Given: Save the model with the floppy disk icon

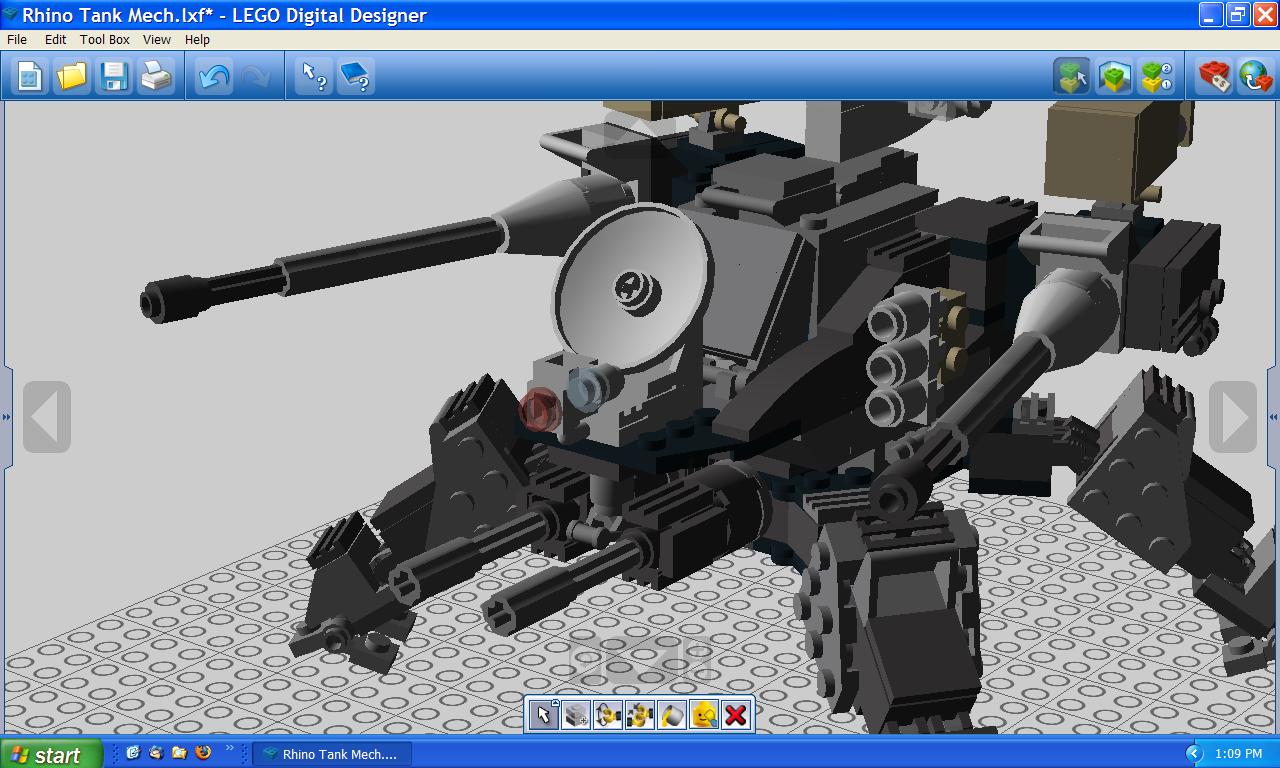Looking at the screenshot, I should (114, 76).
